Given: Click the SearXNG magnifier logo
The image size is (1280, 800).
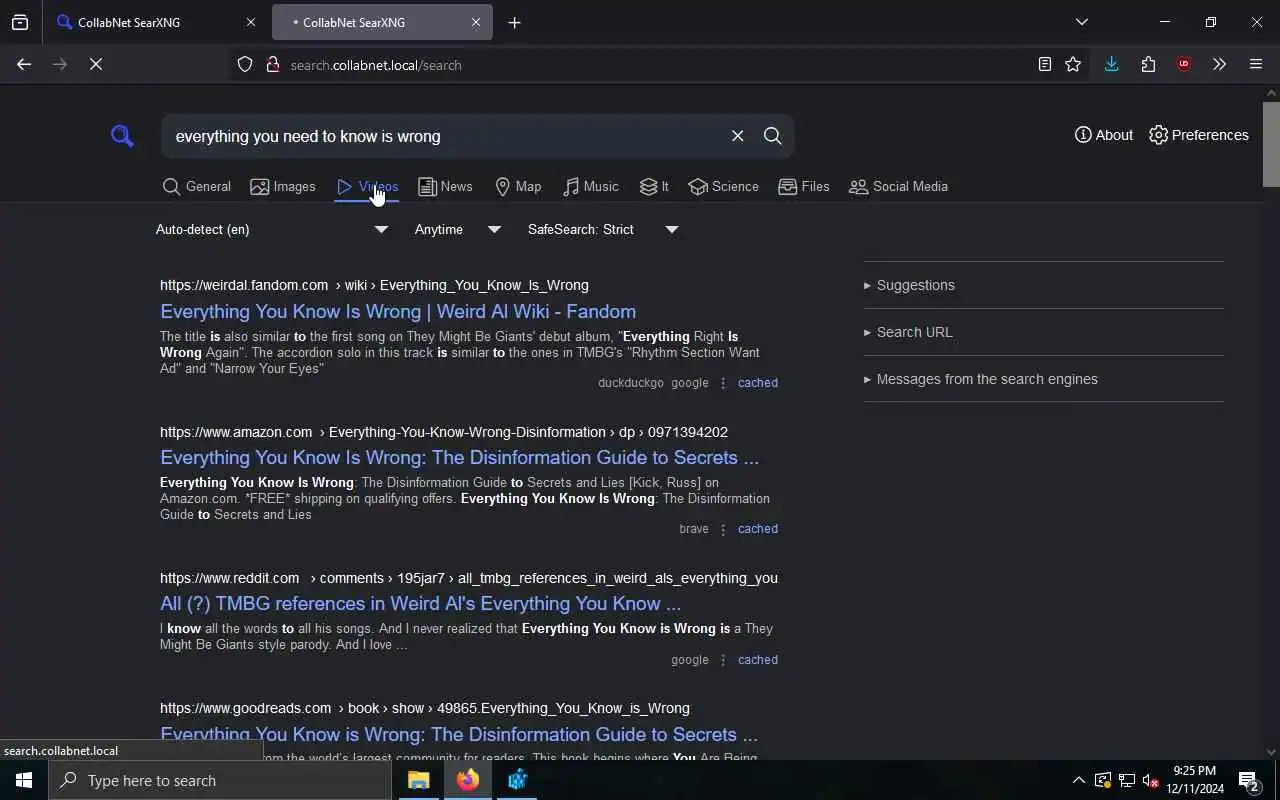Looking at the screenshot, I should coord(122,136).
